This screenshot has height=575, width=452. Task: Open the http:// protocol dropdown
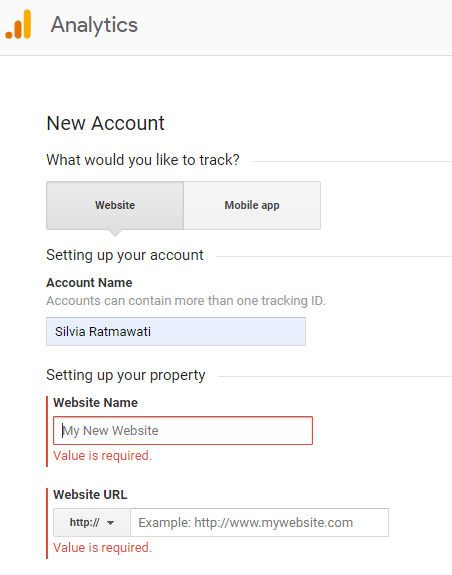point(92,523)
